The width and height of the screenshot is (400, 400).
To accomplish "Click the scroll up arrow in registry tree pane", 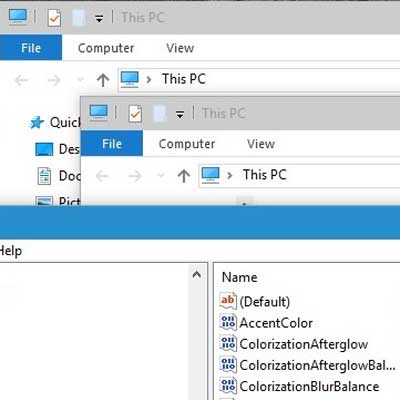I will (x=197, y=275).
